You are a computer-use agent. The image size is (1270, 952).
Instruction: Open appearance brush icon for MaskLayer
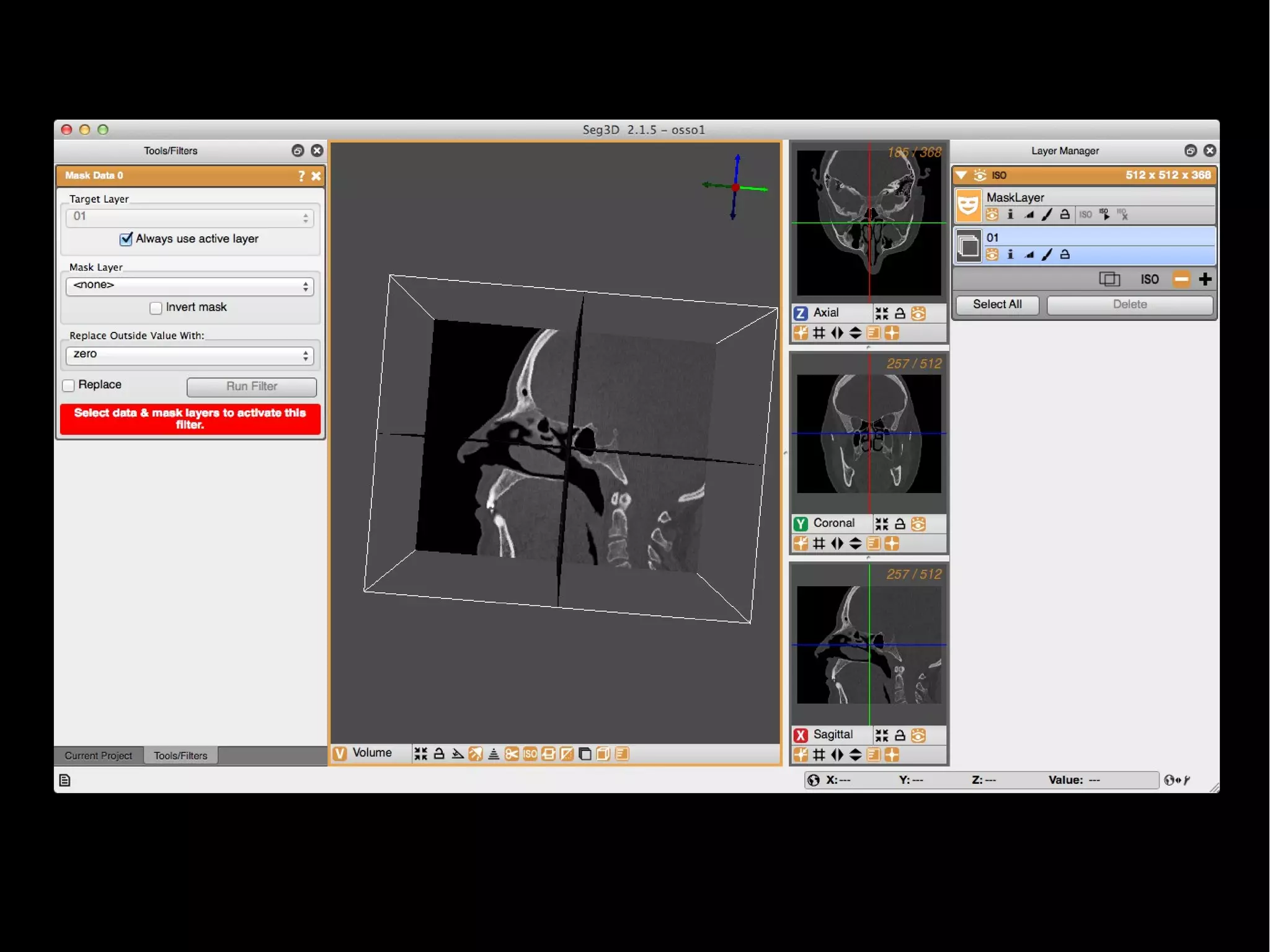(x=1047, y=215)
